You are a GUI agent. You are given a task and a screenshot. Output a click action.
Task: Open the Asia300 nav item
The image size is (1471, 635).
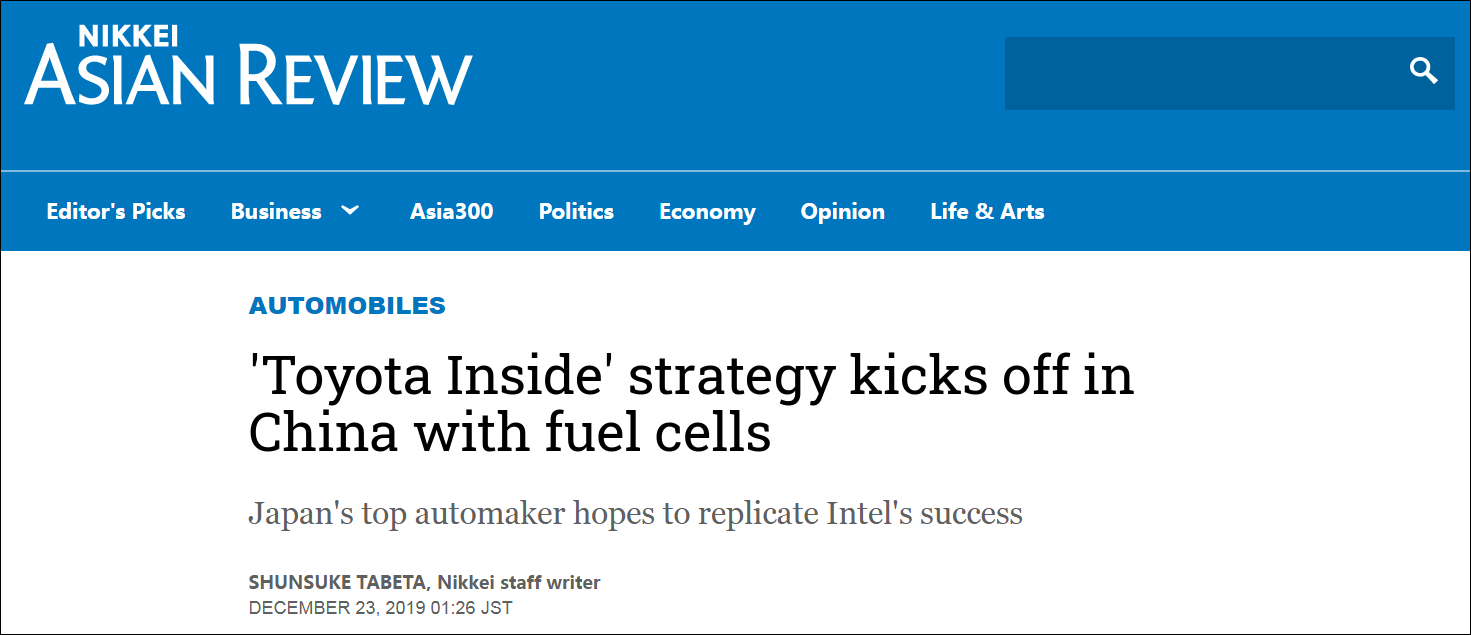pyautogui.click(x=451, y=212)
